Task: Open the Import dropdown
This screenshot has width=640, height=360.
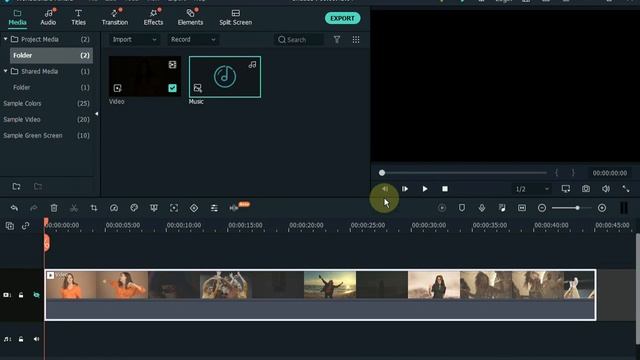Action: click(134, 40)
